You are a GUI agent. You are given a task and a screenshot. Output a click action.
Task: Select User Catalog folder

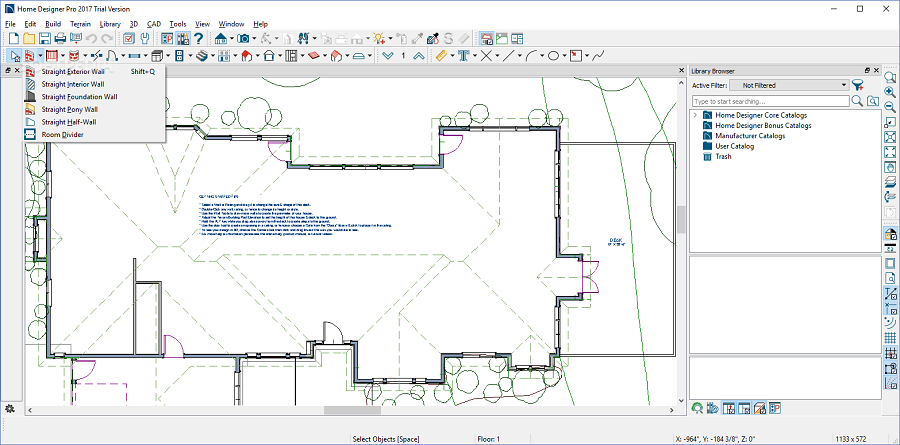[734, 146]
